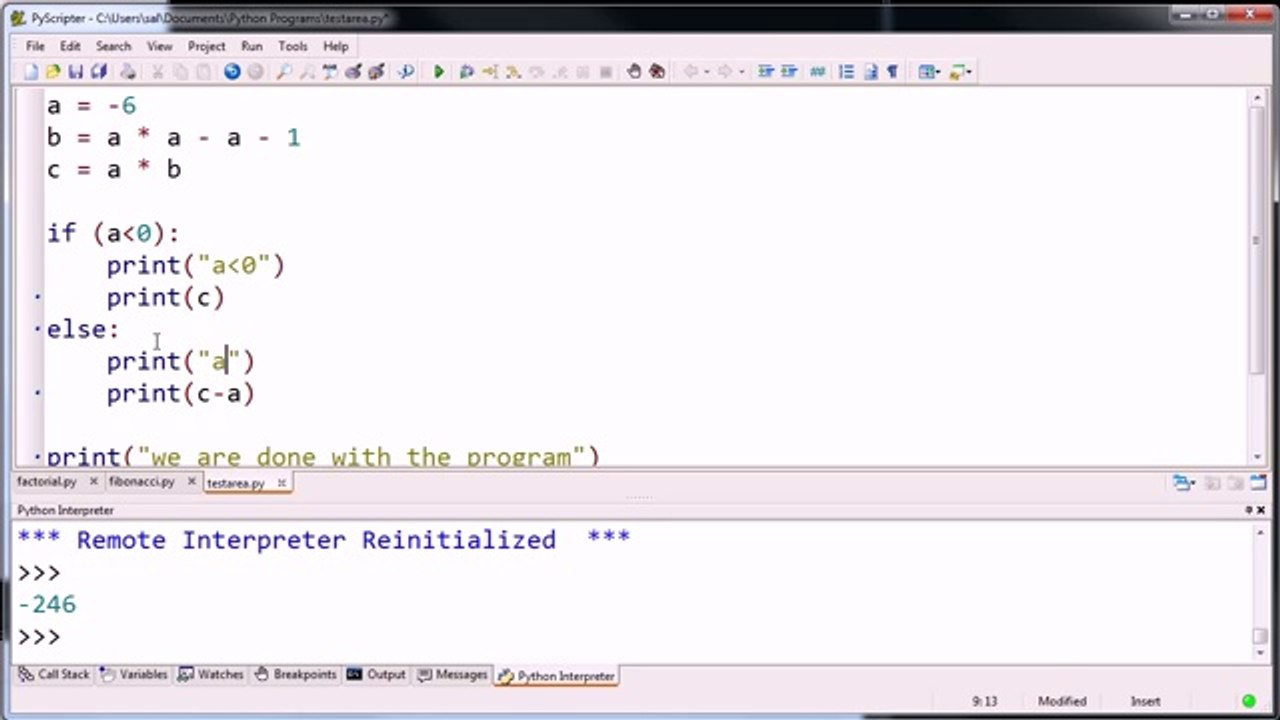Click the blue back navigation globe icon
This screenshot has height=720, width=1280.
(x=232, y=72)
